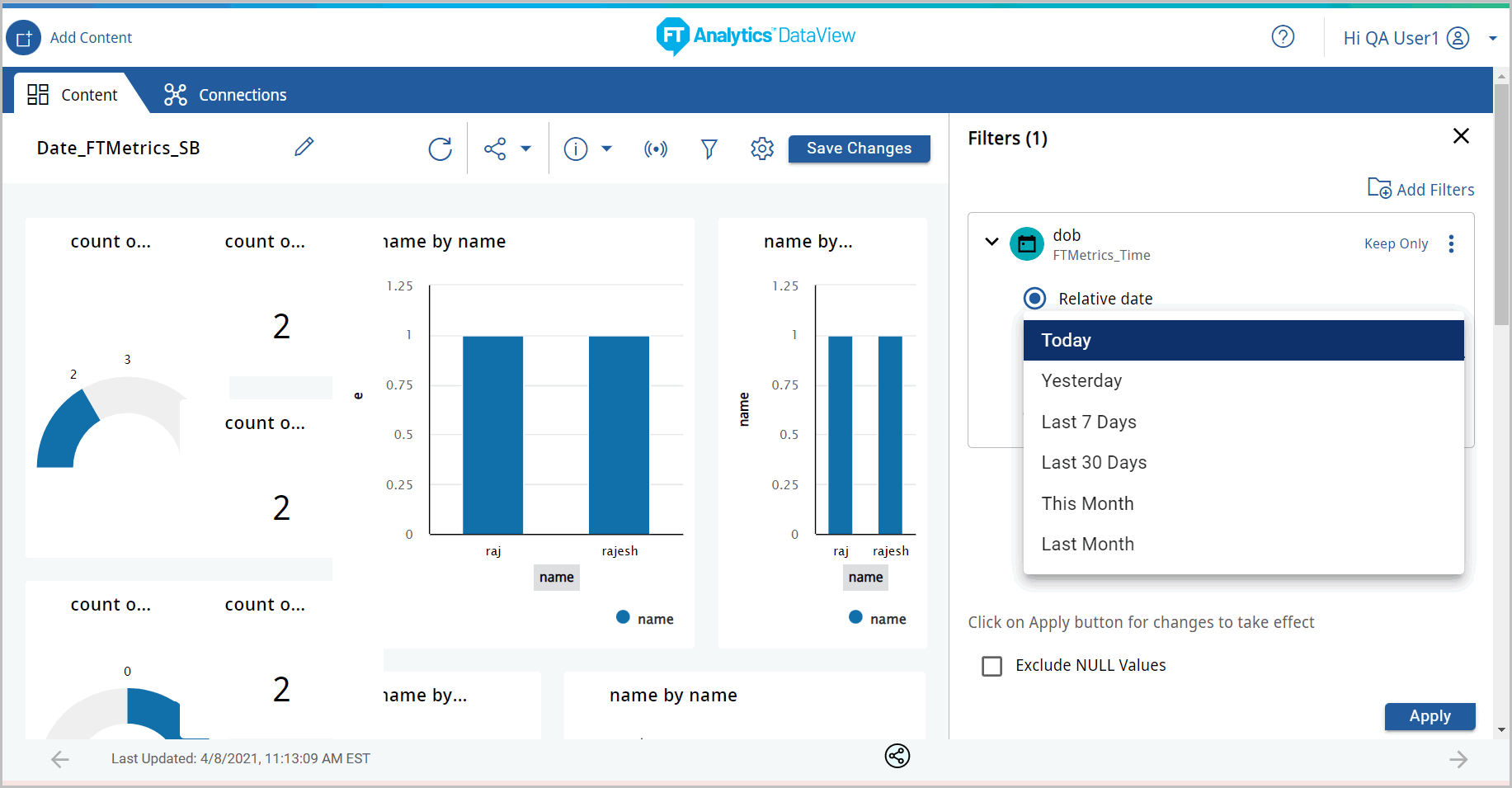Click the blue name legend color dot

pyautogui.click(x=623, y=617)
